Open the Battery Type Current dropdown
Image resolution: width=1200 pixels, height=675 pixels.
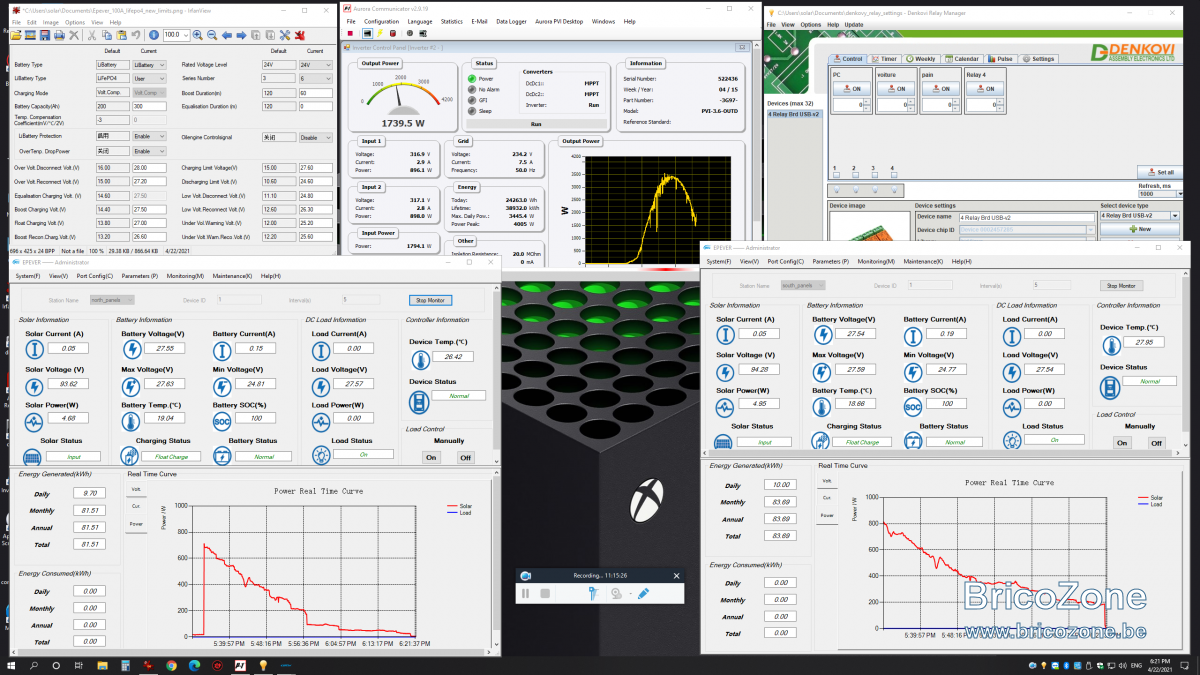(x=150, y=64)
